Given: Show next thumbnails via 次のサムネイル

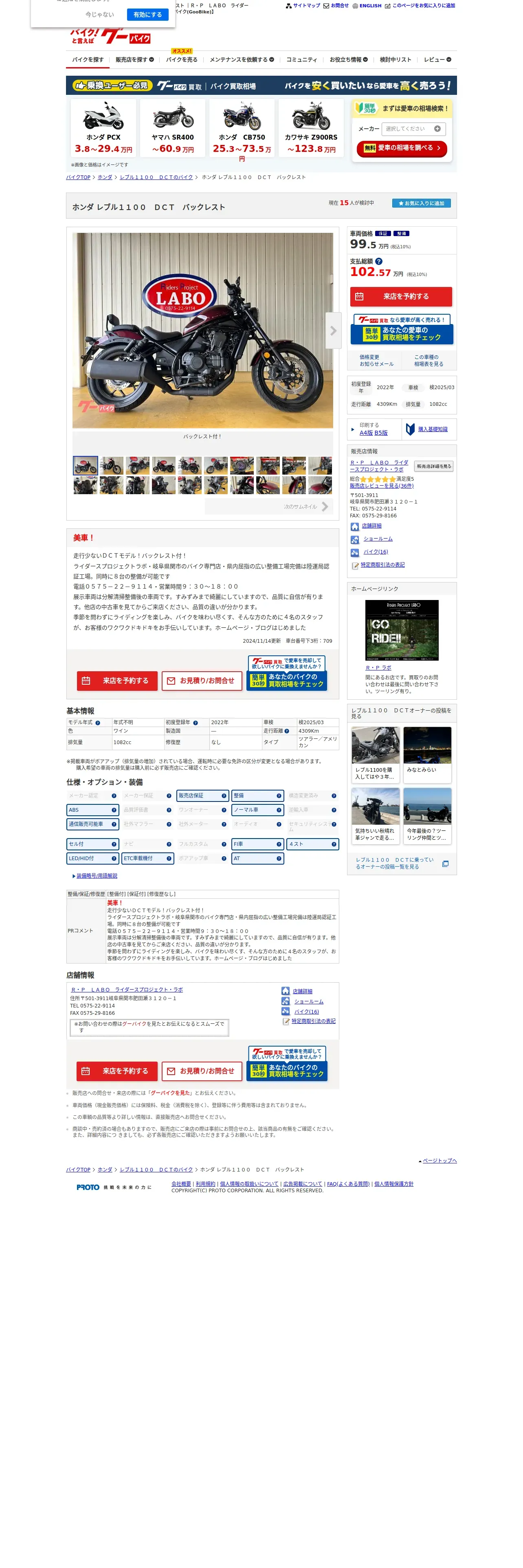Looking at the screenshot, I should (x=269, y=506).
